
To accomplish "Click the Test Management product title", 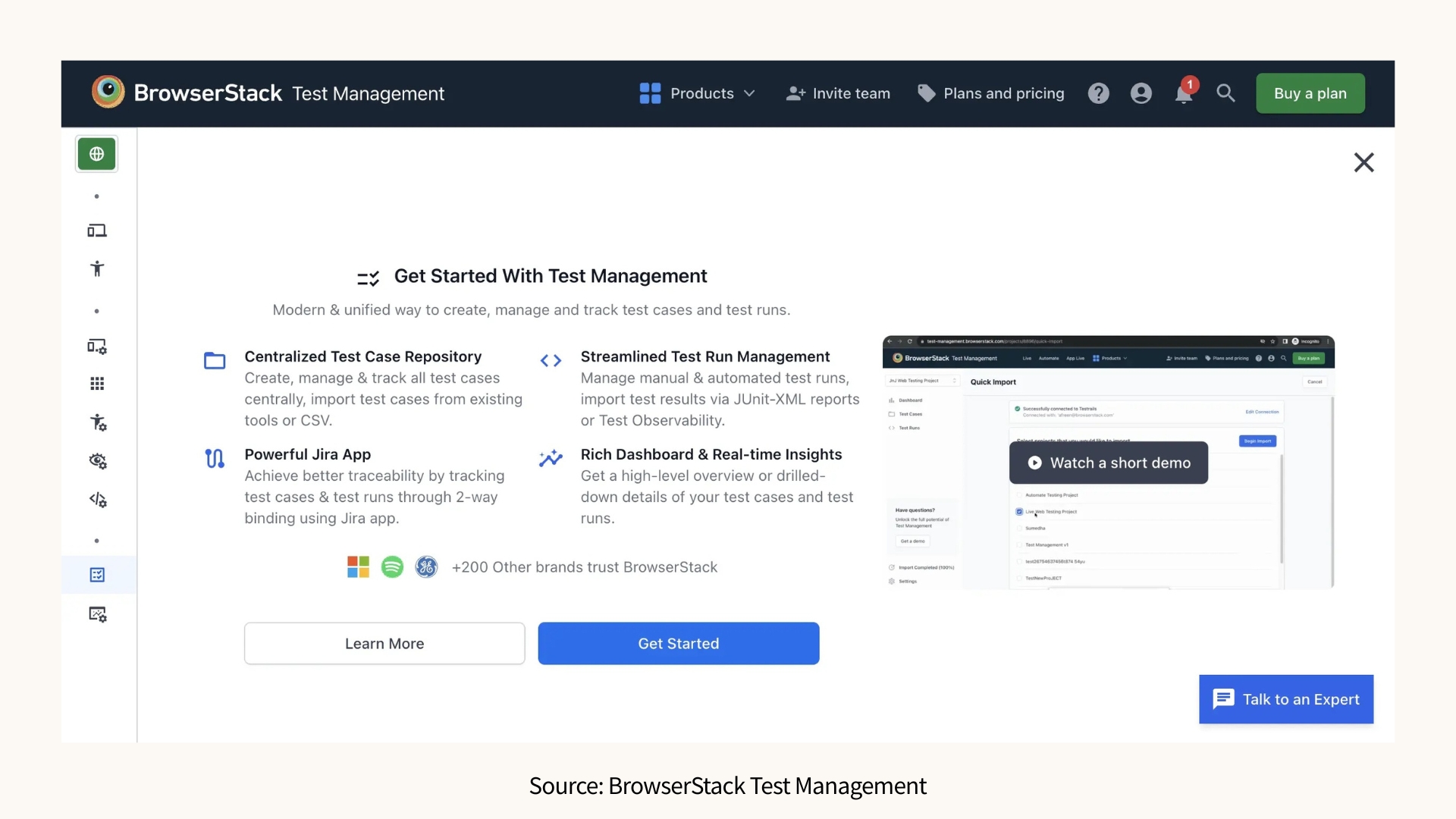I will coord(368,93).
